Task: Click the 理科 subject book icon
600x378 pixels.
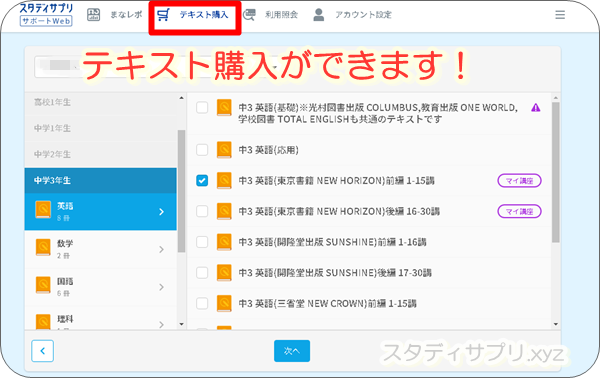Action: [x=43, y=321]
